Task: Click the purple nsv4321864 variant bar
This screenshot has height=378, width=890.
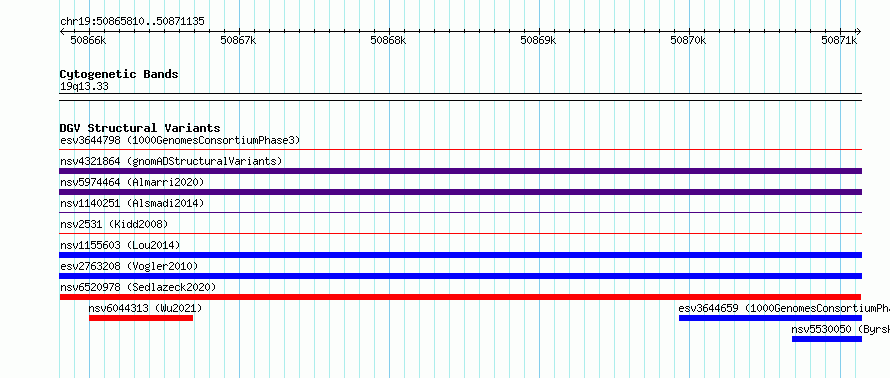Action: [x=461, y=171]
